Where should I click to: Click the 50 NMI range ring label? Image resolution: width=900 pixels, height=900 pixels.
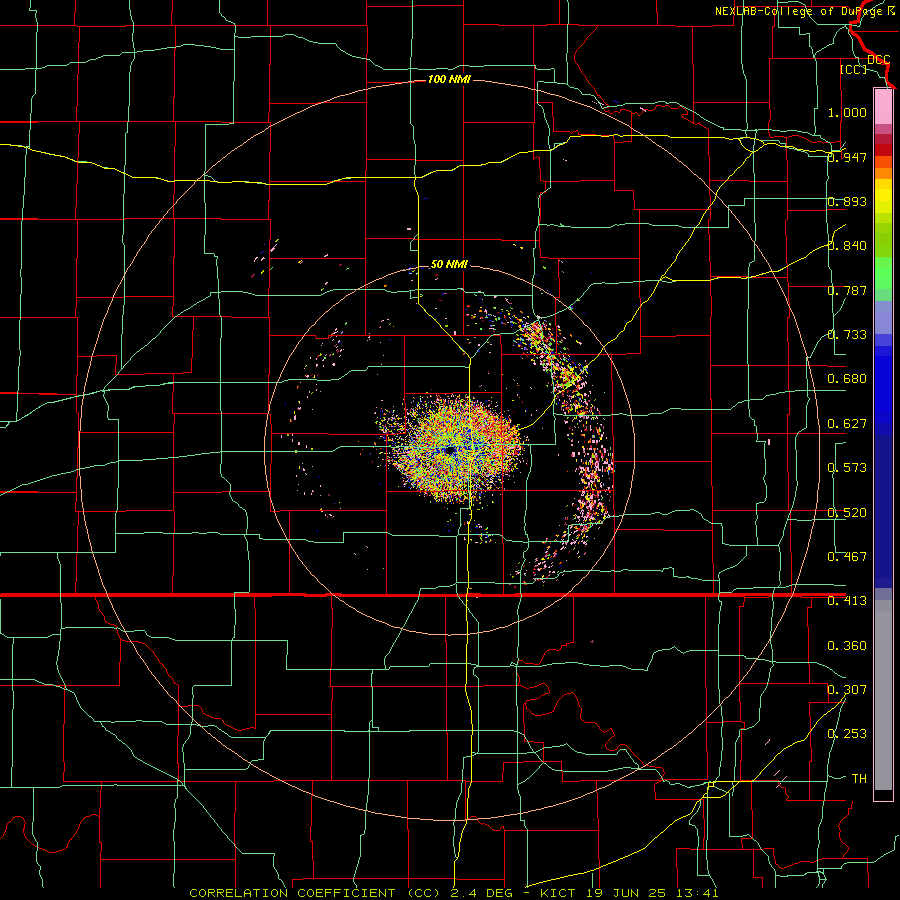[449, 264]
